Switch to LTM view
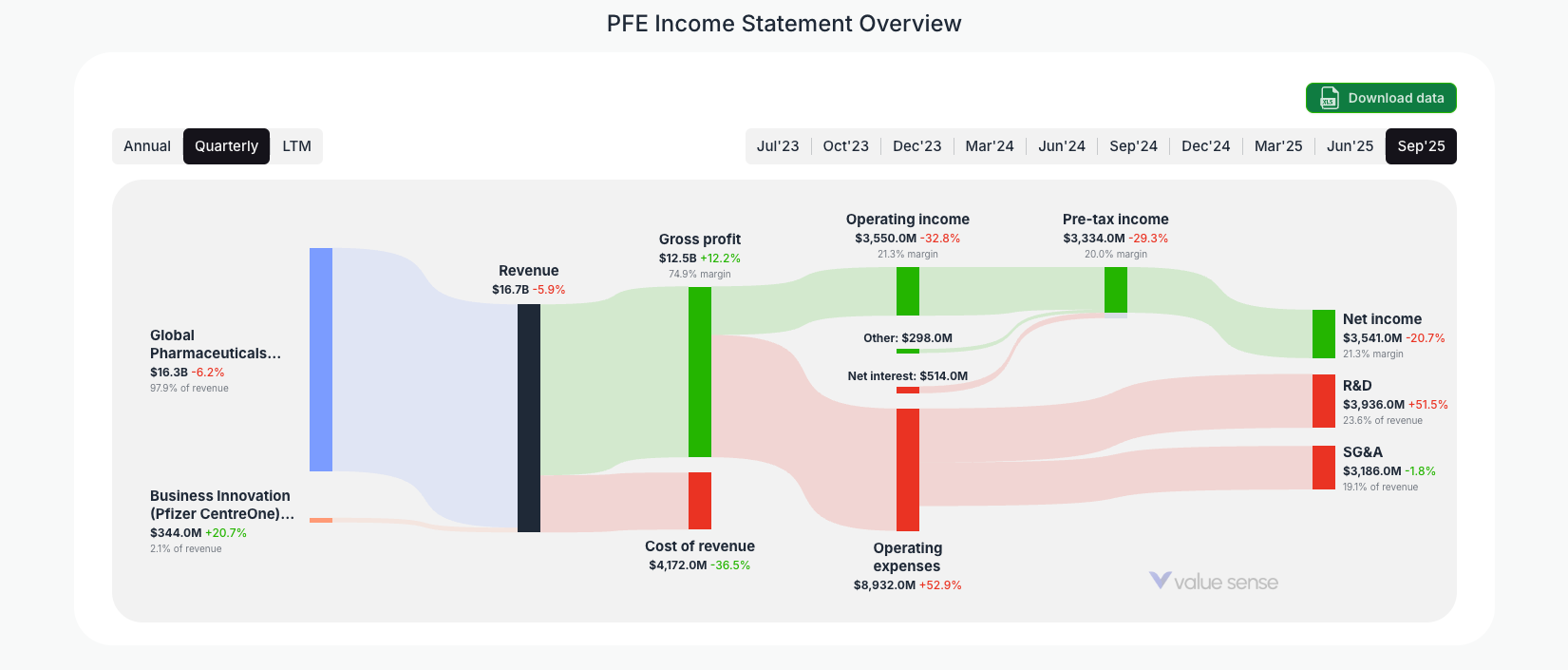The height and width of the screenshot is (670, 1568). coord(295,145)
